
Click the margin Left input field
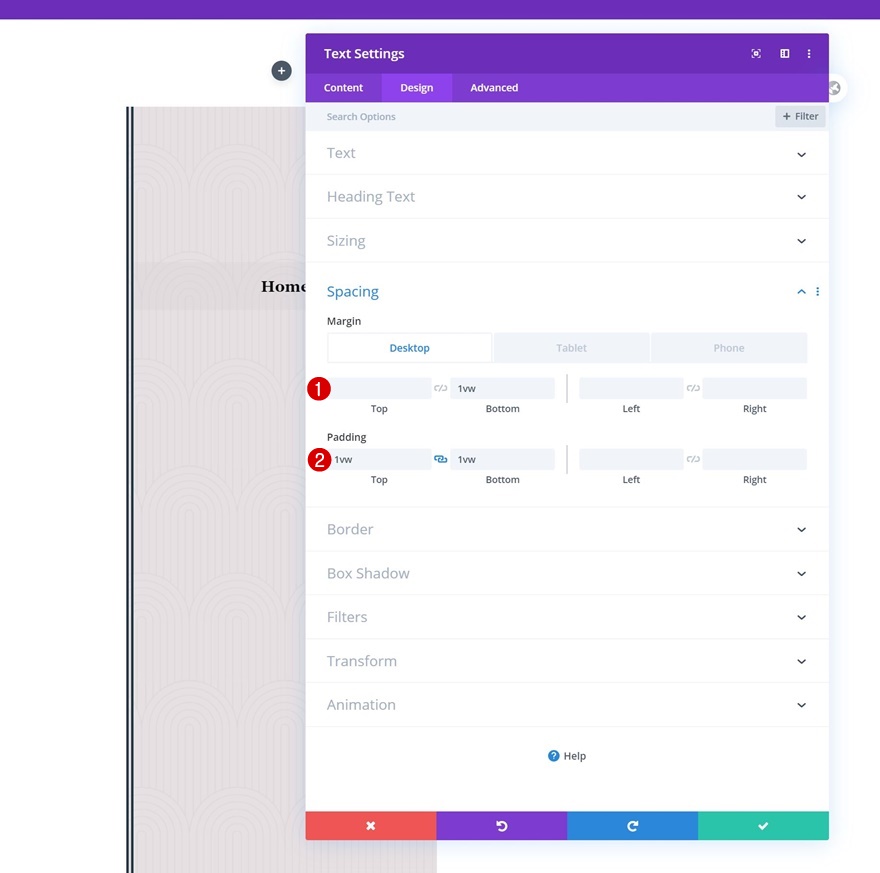(x=631, y=388)
